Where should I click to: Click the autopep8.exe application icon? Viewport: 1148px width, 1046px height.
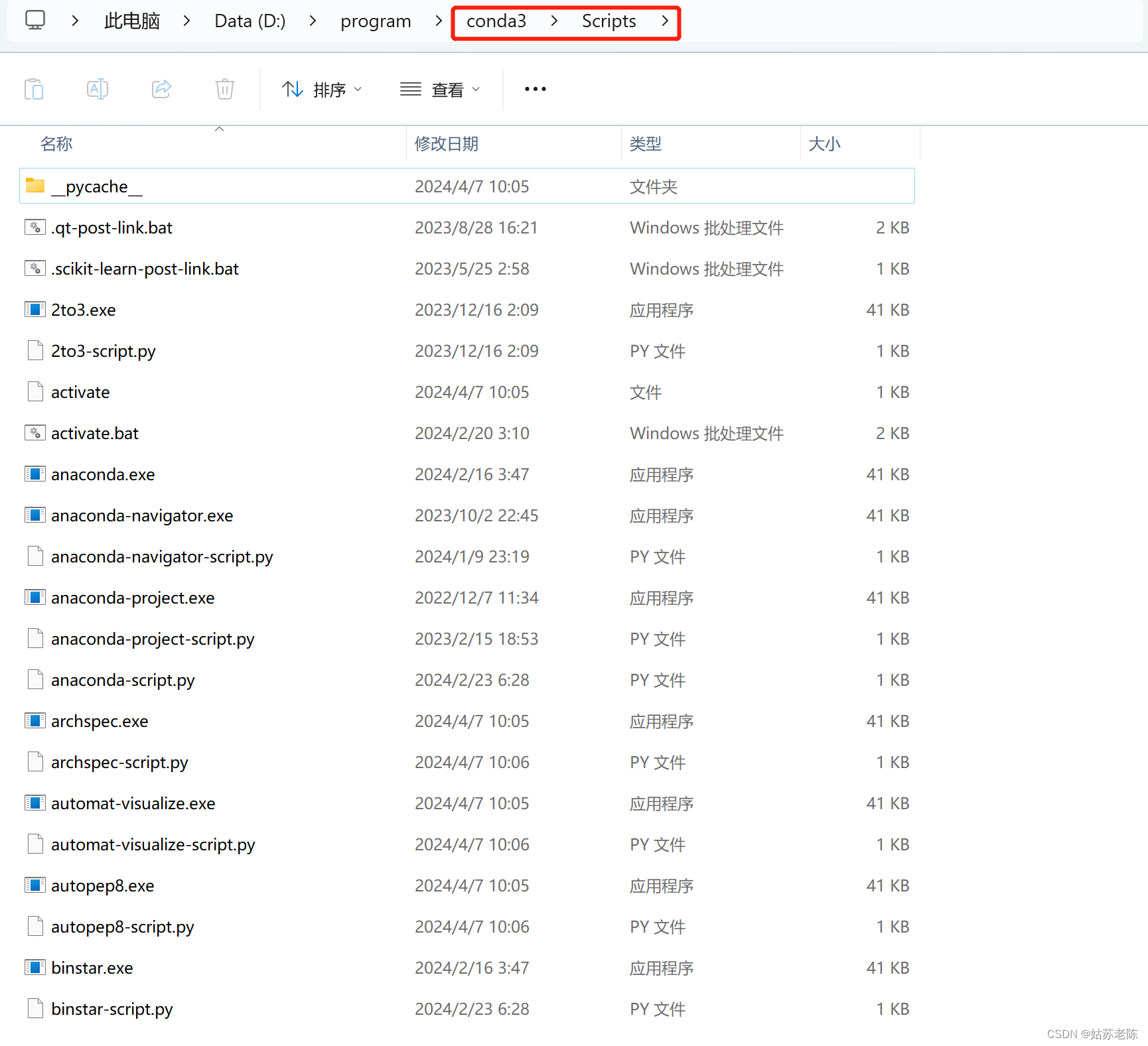35,885
